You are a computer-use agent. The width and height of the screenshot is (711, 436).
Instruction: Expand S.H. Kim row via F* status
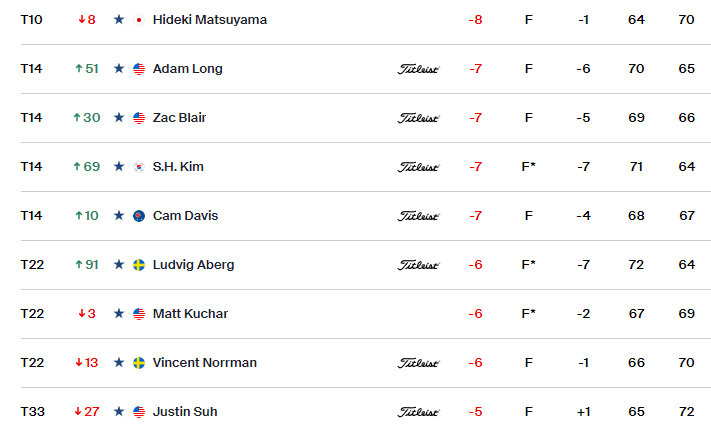coord(528,167)
